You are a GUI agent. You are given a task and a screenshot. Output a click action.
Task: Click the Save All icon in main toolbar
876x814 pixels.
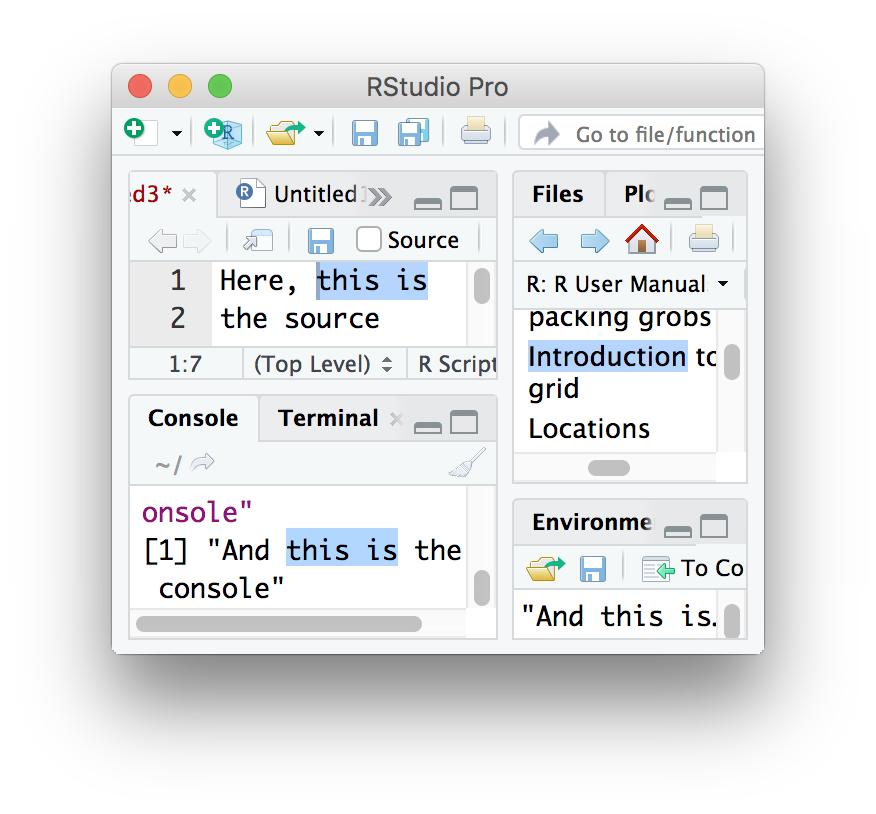click(x=413, y=132)
